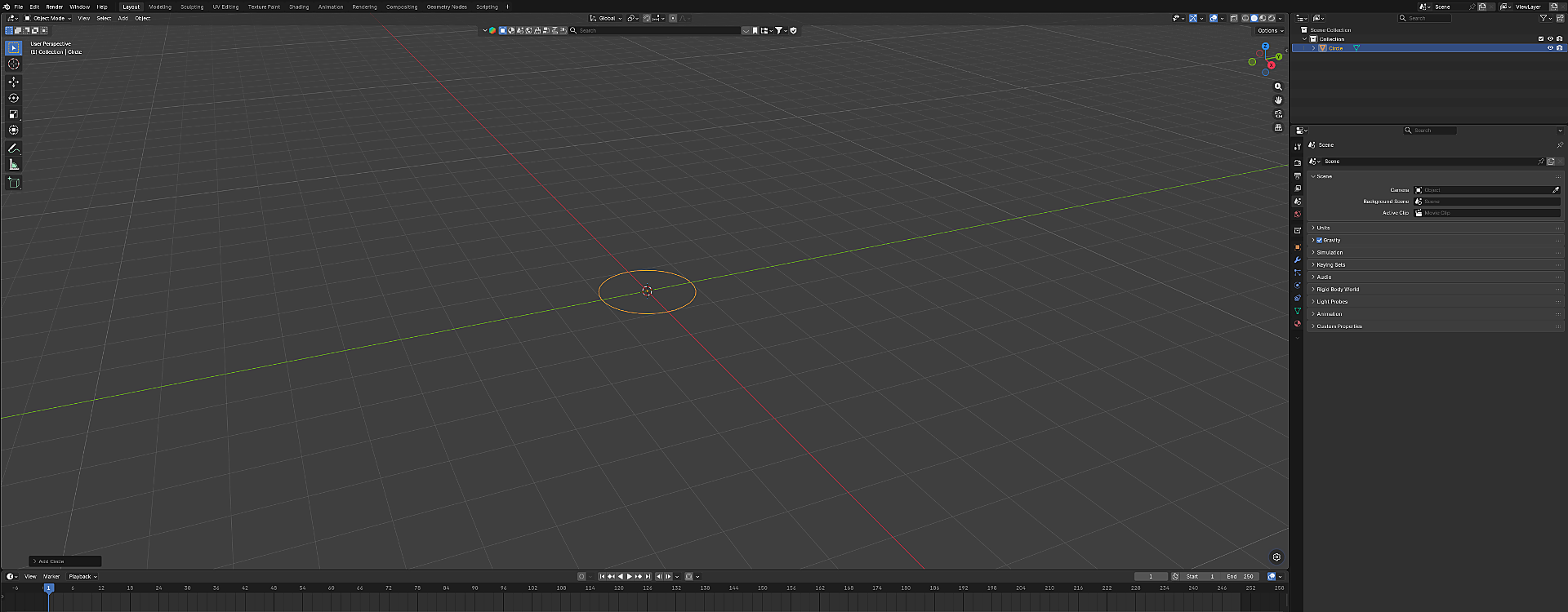Image resolution: width=1568 pixels, height=612 pixels.
Task: Open the View Layer properties tab
Action: tap(1297, 188)
